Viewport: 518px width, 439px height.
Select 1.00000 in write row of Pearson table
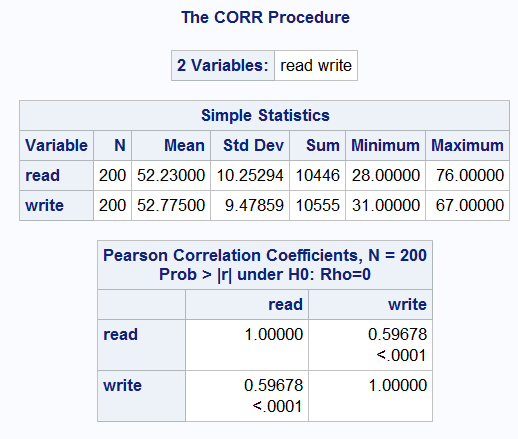click(398, 385)
